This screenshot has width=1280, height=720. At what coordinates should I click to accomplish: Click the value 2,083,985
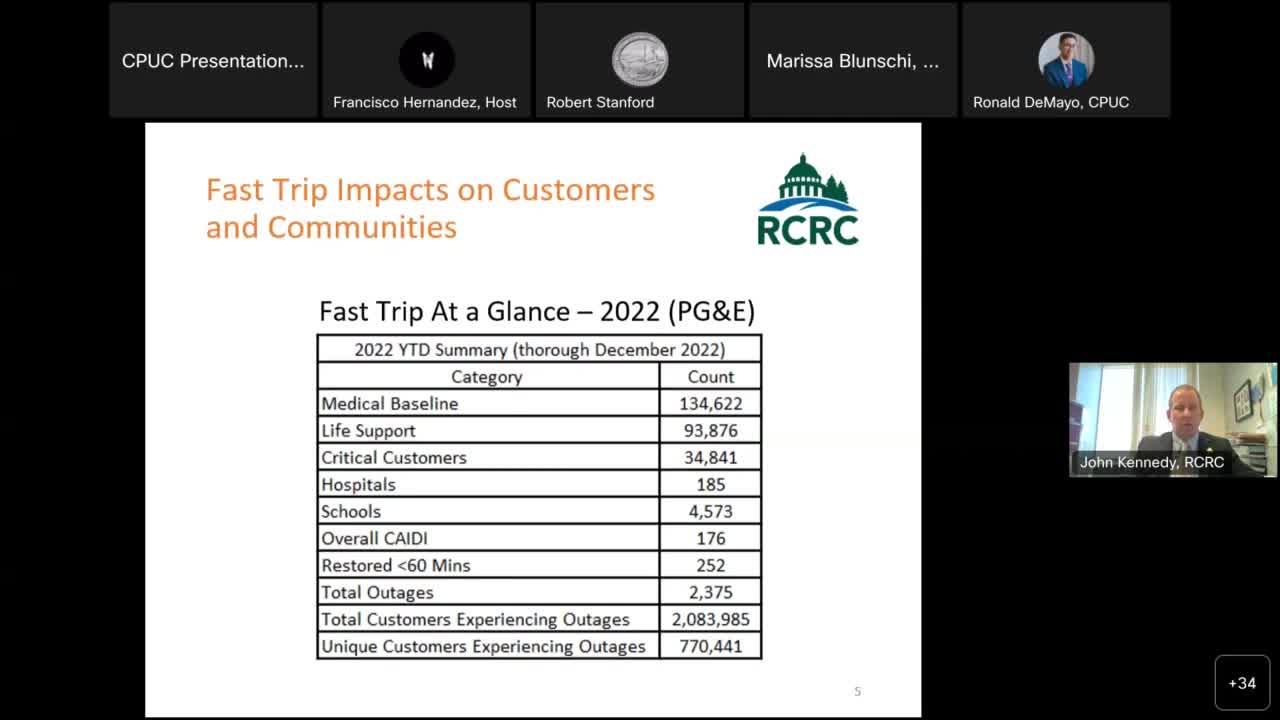pos(711,620)
